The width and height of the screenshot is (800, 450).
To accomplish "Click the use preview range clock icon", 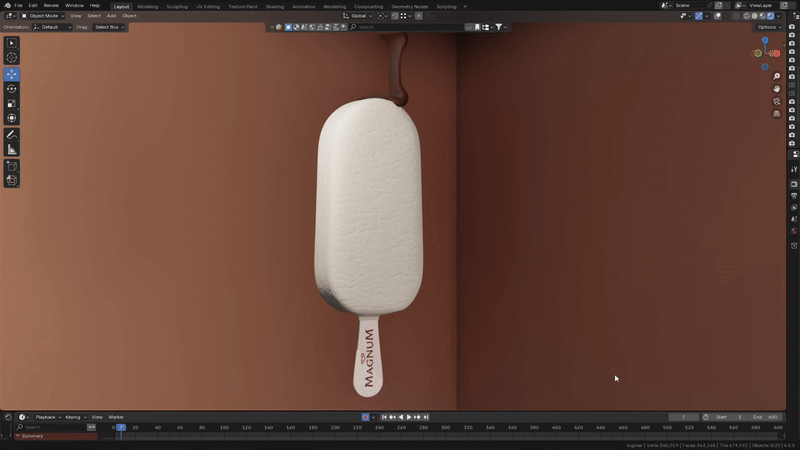I will (x=706, y=417).
